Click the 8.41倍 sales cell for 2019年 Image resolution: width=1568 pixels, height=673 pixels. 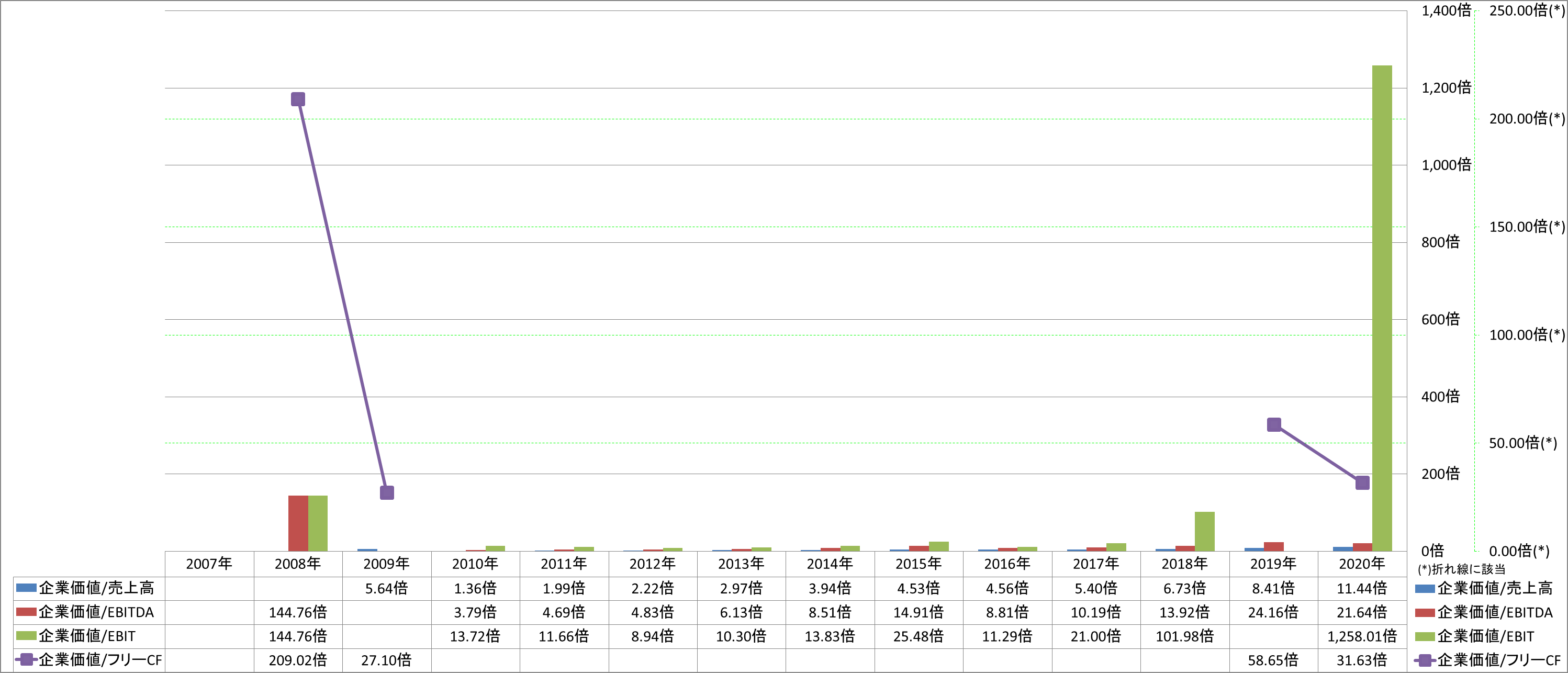(1273, 588)
